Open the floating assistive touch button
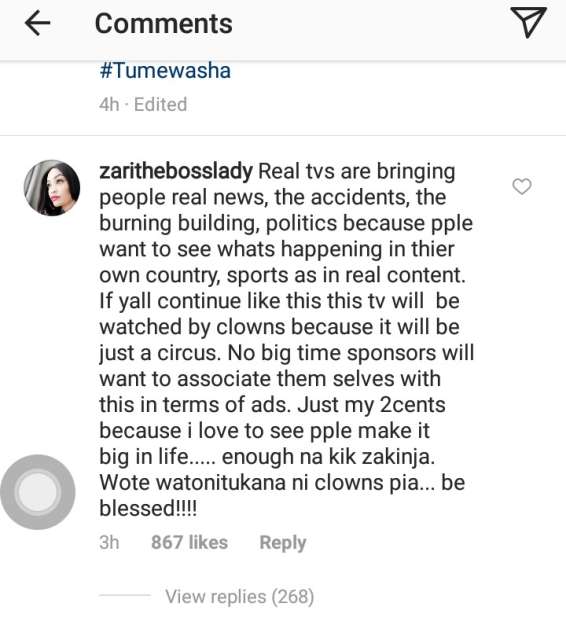This screenshot has height=640, width=566. click(38, 492)
